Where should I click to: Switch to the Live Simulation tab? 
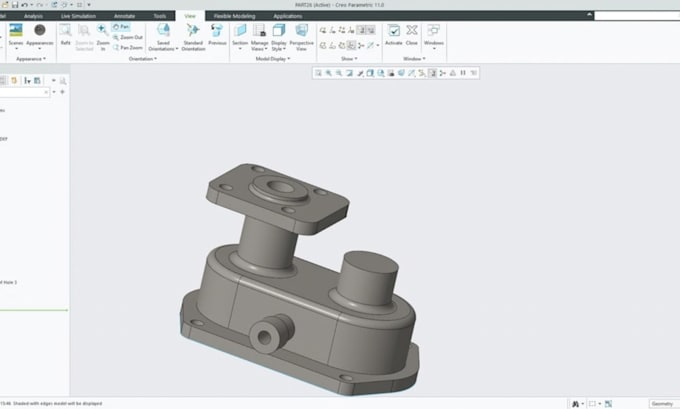point(78,16)
